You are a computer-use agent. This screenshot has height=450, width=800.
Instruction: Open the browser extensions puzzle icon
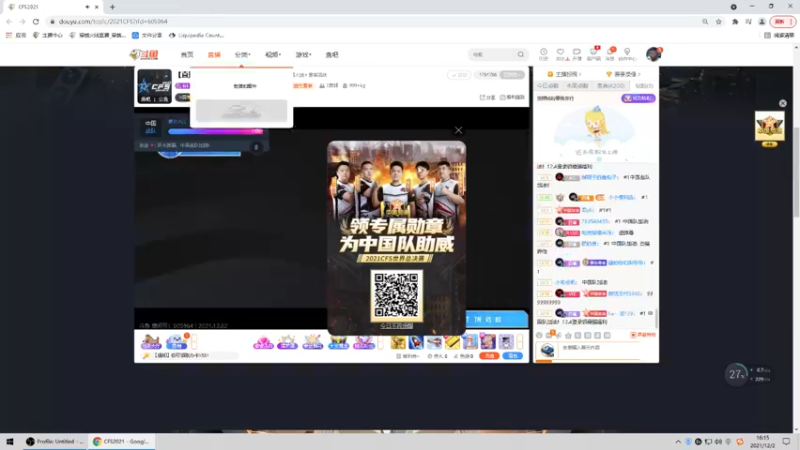[735, 21]
